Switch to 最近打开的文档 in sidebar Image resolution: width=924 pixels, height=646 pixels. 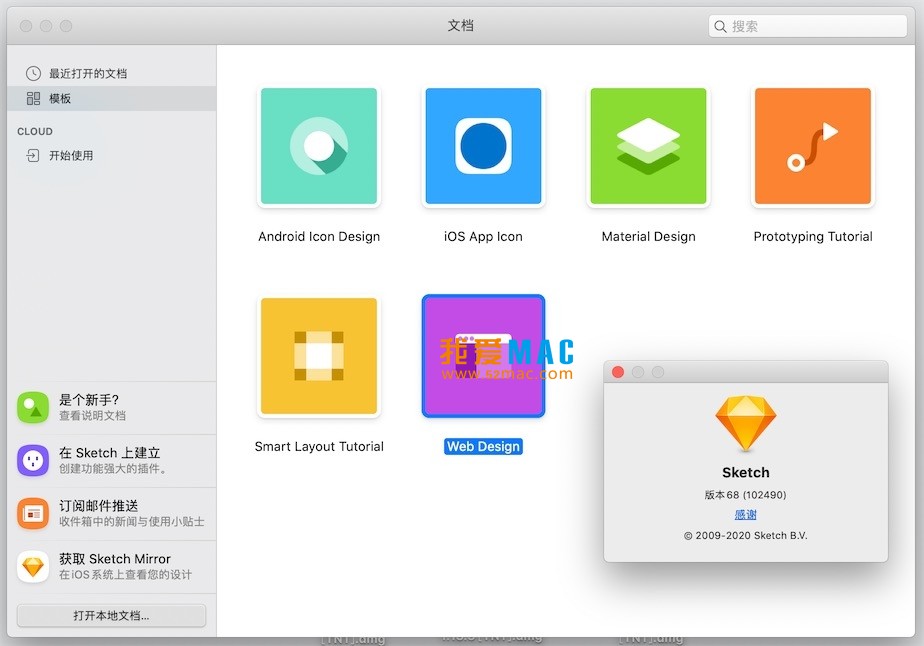click(80, 72)
